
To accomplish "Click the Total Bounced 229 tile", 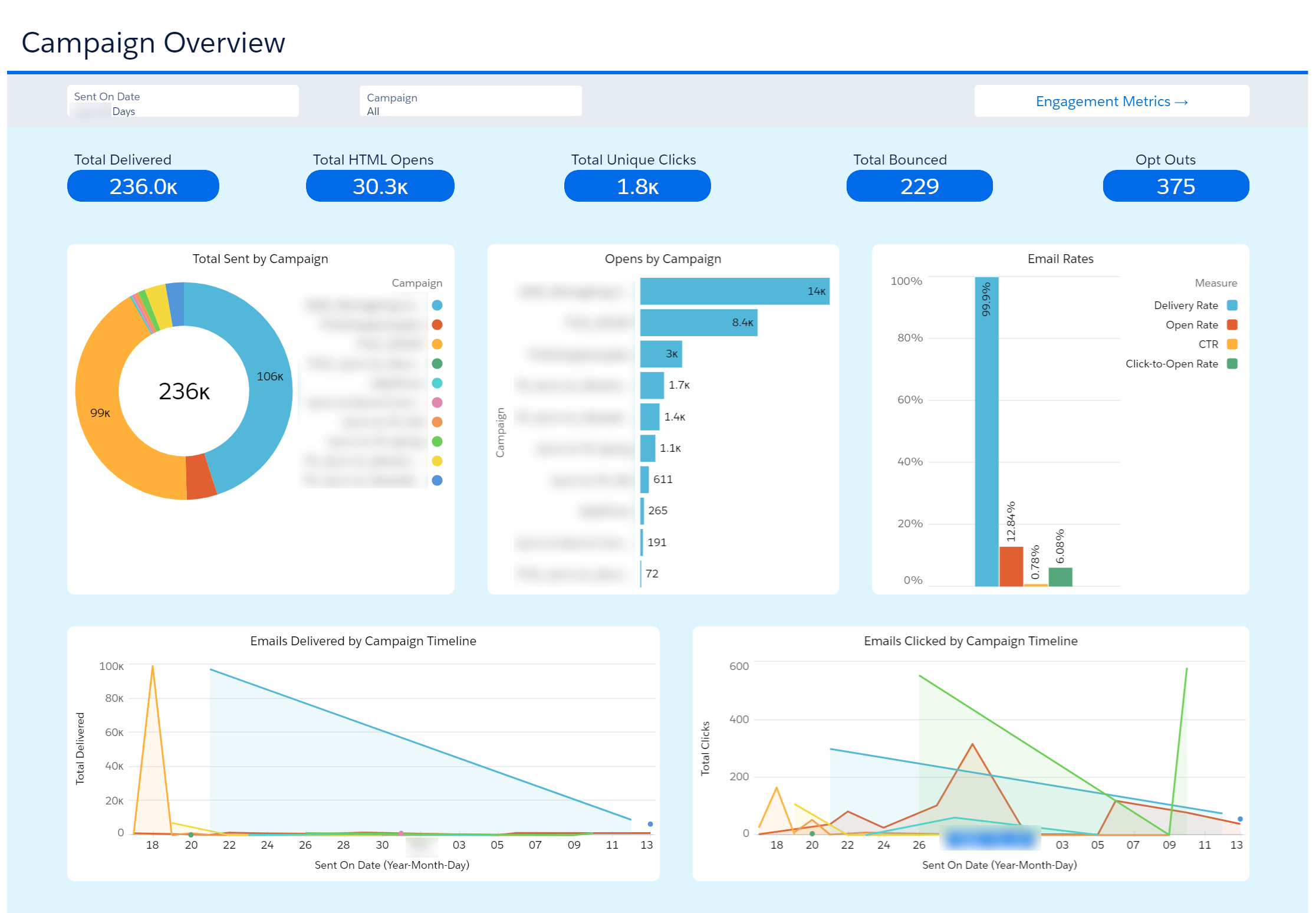I will 919,186.
